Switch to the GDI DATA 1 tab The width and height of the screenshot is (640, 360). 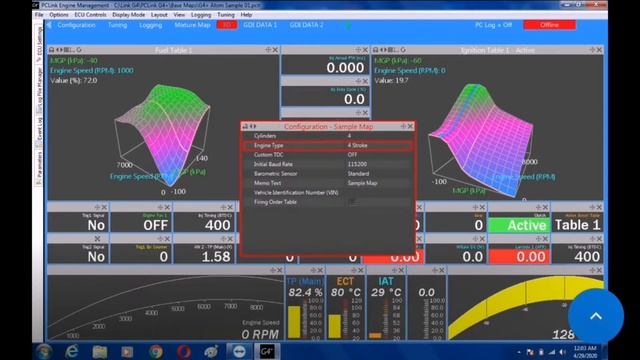pos(260,25)
